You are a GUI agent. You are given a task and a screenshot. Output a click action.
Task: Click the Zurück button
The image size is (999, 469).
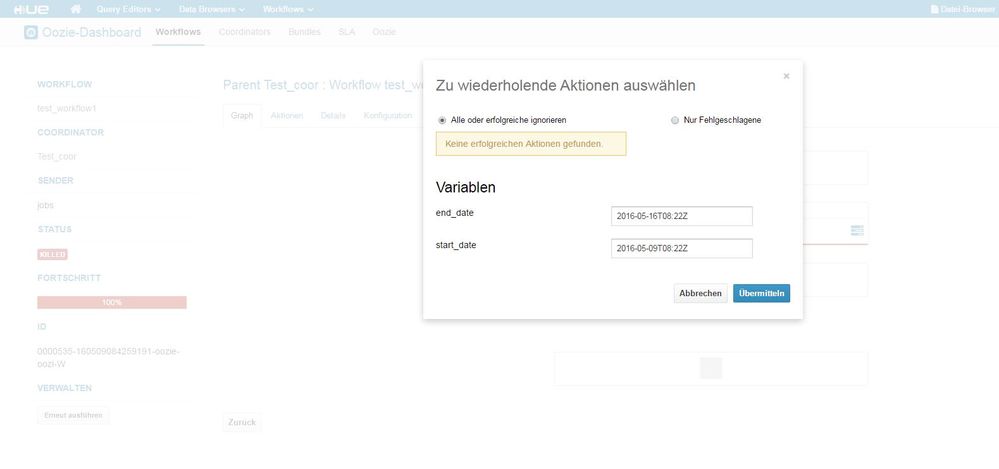coord(242,422)
